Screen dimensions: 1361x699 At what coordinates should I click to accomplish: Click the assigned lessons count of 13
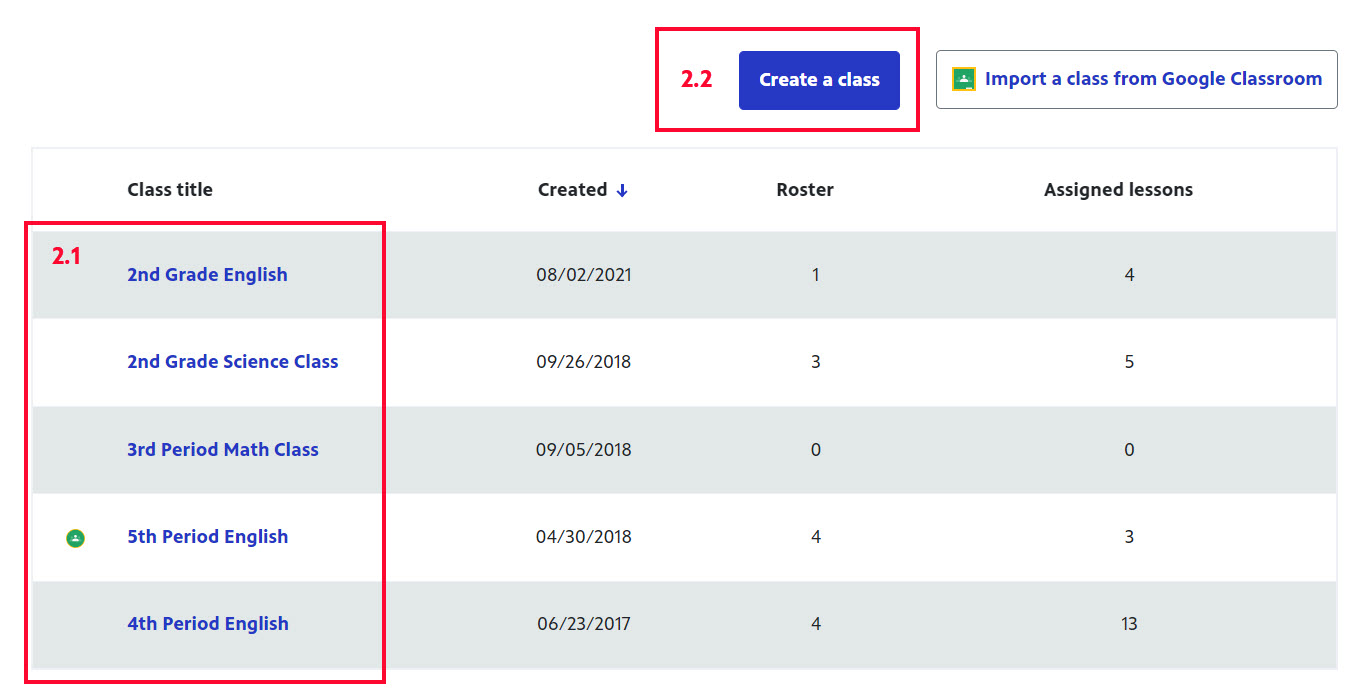(x=1129, y=624)
